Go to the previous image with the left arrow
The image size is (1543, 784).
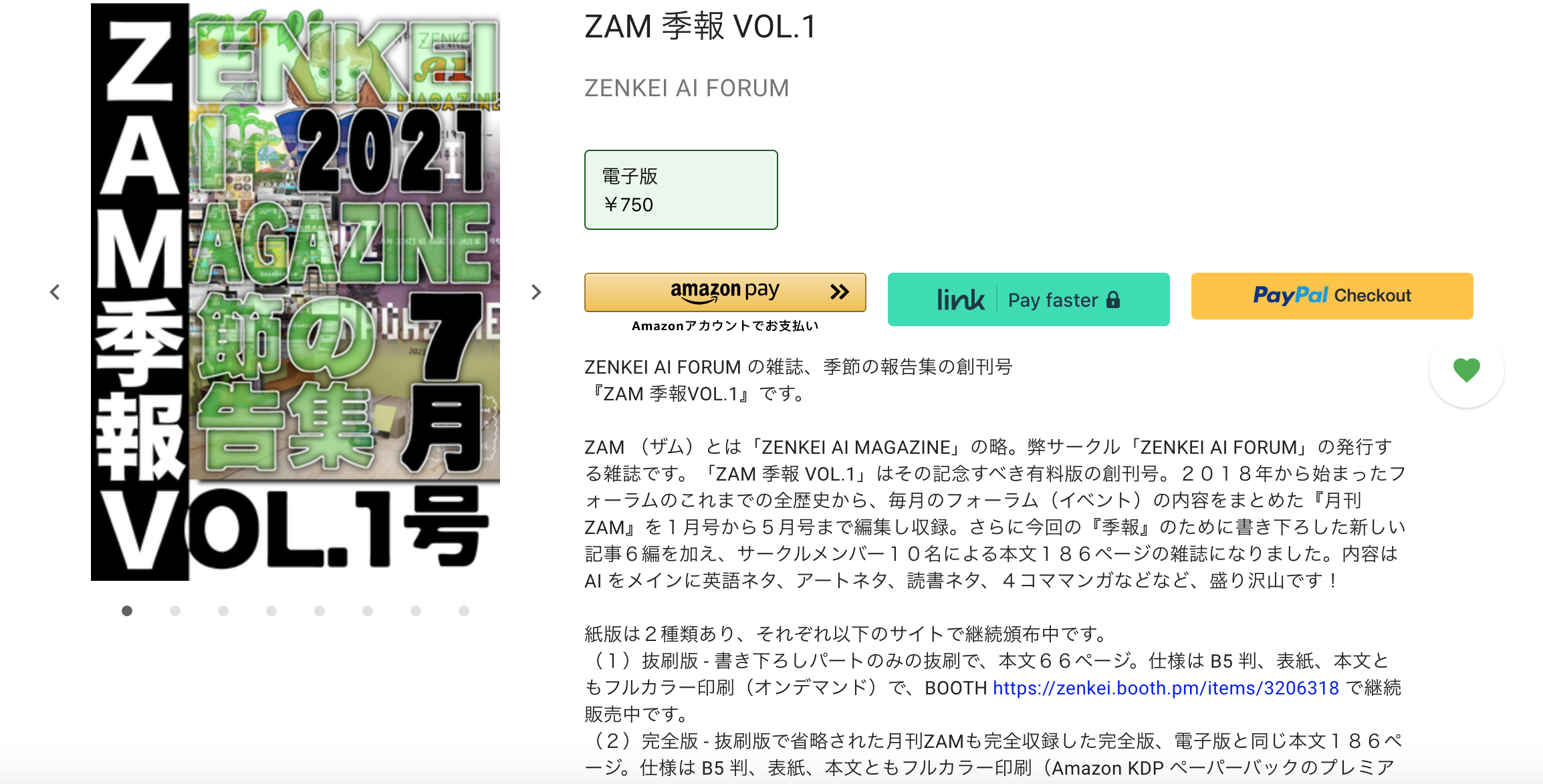pyautogui.click(x=55, y=292)
